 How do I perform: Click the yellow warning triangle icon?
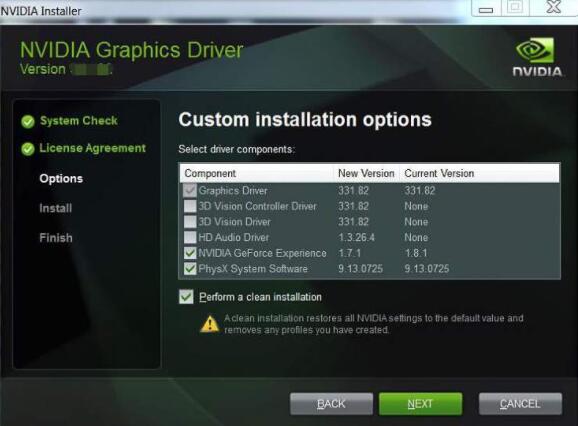pyautogui.click(x=209, y=324)
